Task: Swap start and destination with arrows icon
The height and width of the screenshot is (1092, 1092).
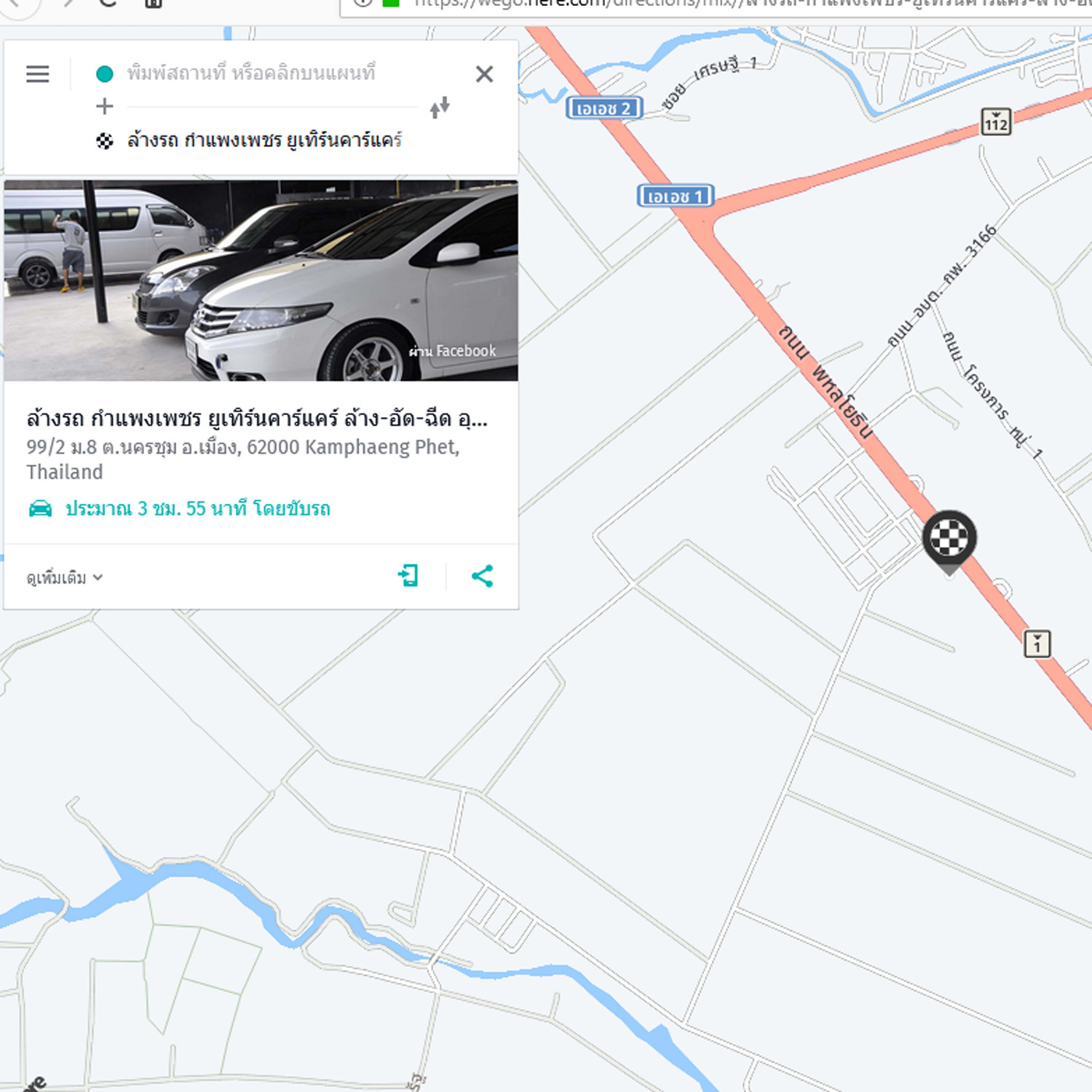Action: [440, 108]
